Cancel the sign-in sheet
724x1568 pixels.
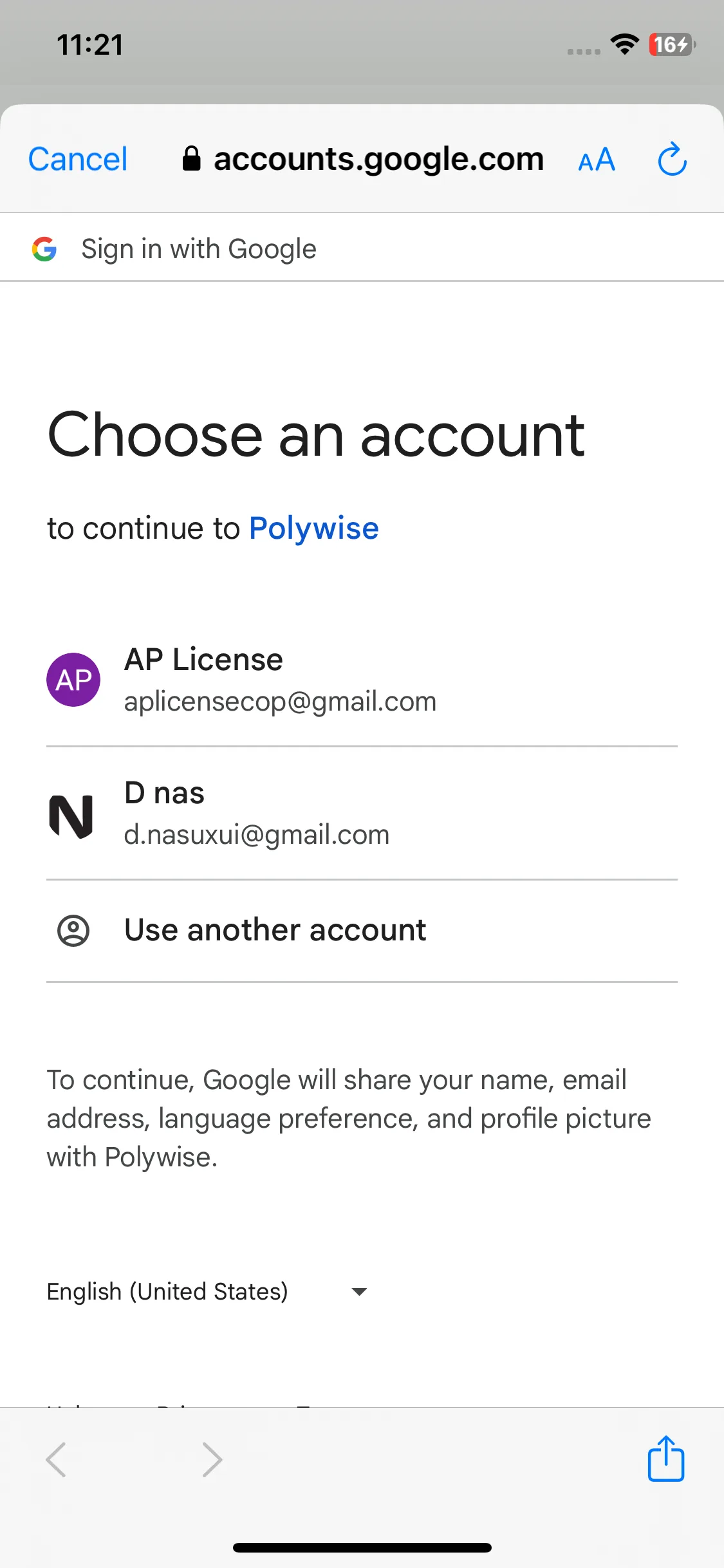(78, 159)
